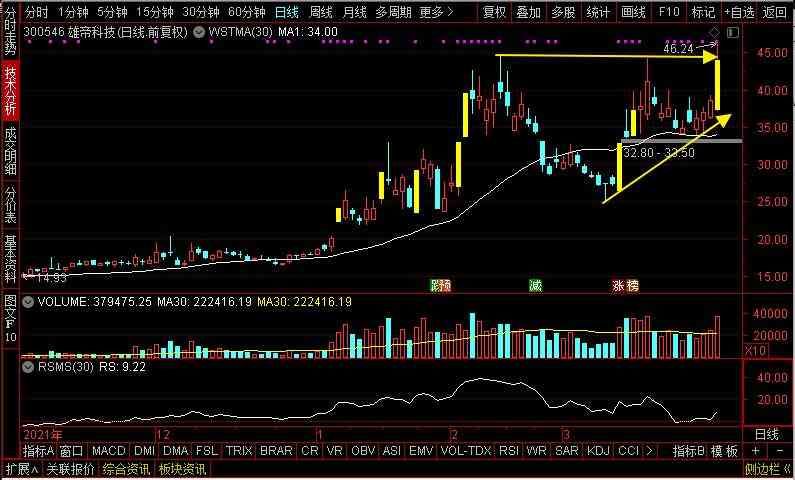This screenshot has width=795, height=480.
Task: Toggle 复权 price adjustment
Action: [x=494, y=12]
